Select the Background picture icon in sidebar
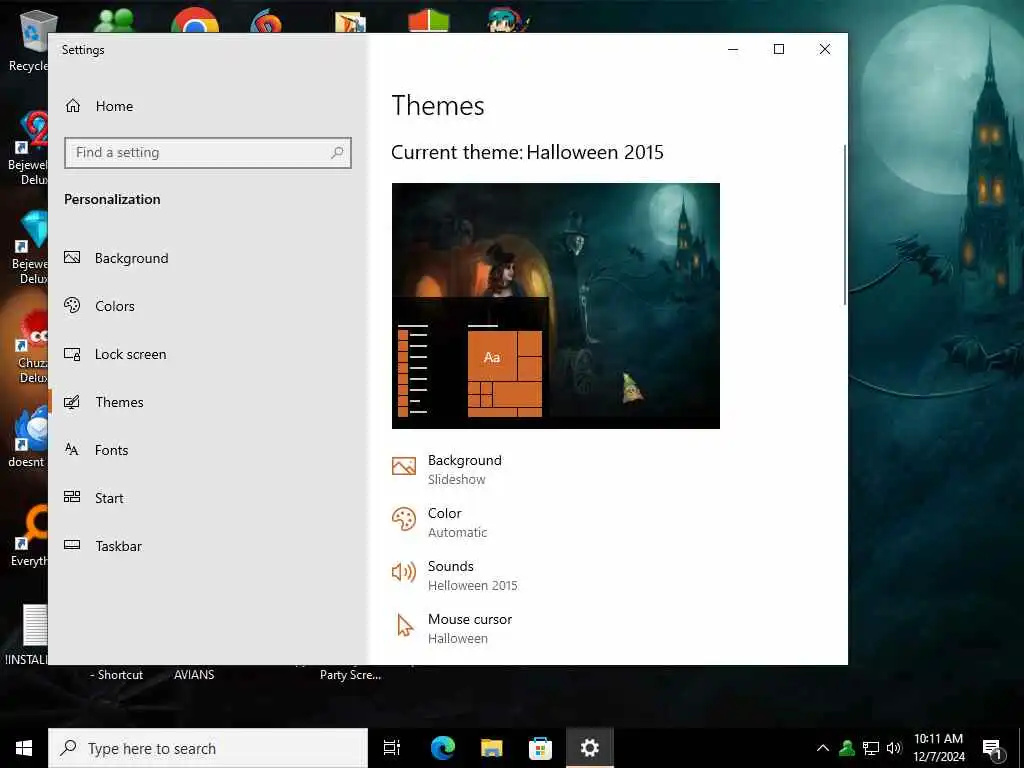The image size is (1024, 768). 72,258
